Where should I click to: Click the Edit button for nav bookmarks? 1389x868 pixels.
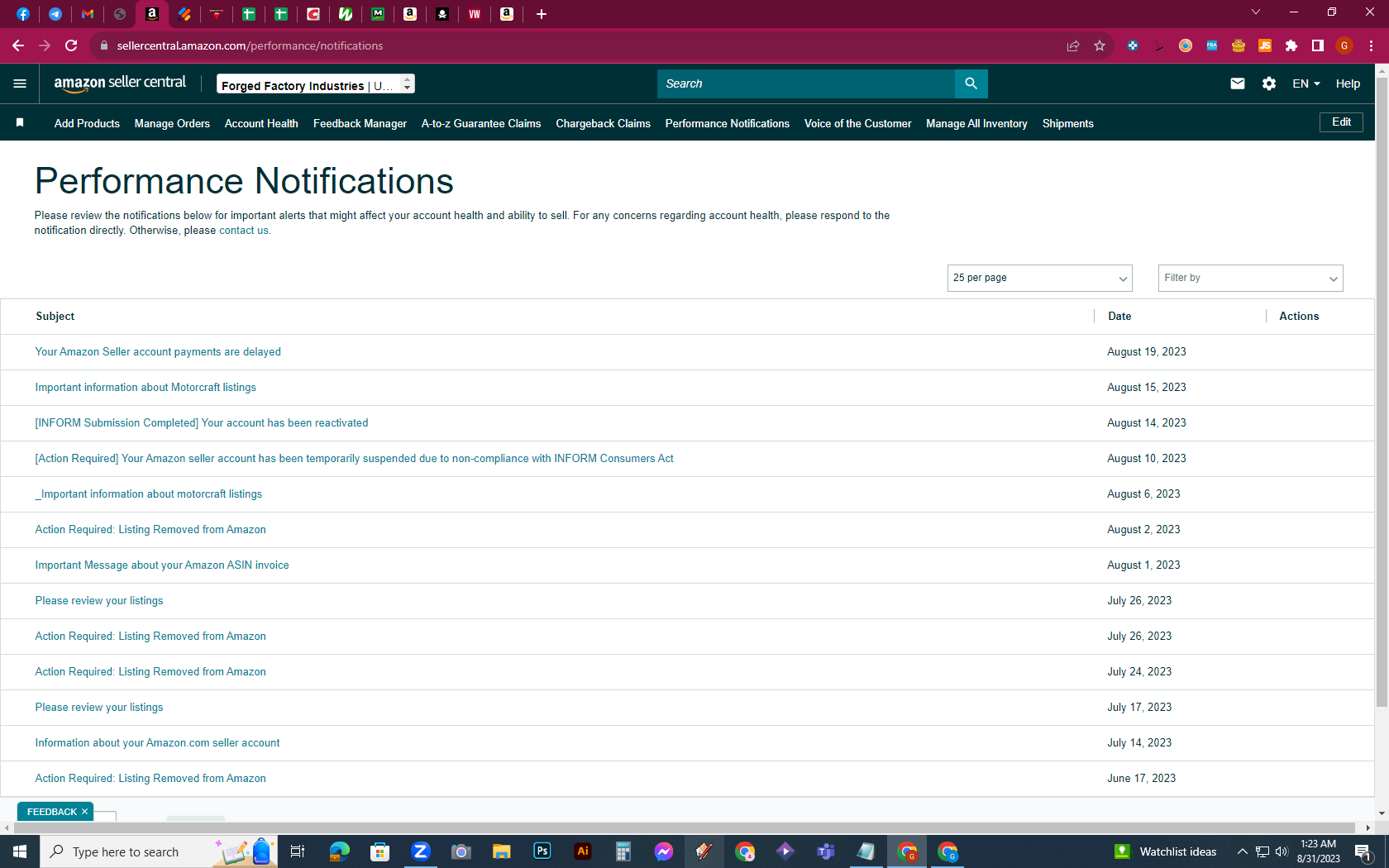pyautogui.click(x=1341, y=122)
